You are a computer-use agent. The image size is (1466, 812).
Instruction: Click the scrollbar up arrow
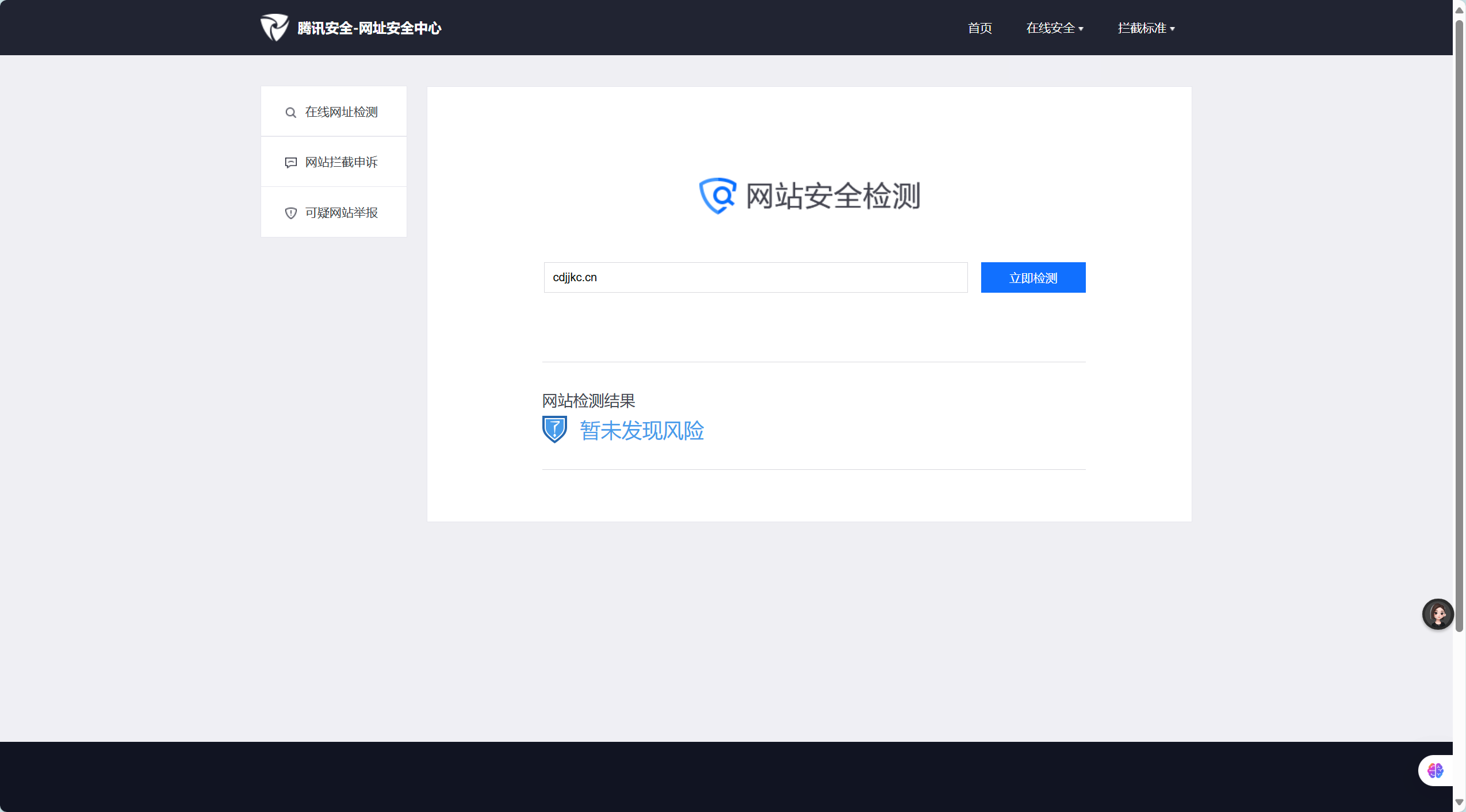point(1459,10)
